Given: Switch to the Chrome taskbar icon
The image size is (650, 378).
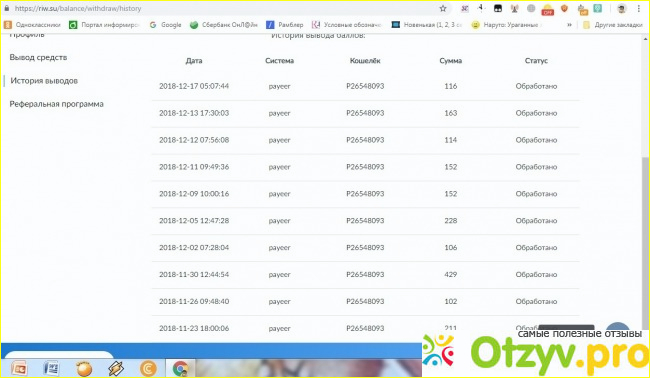Looking at the screenshot, I should click(180, 368).
